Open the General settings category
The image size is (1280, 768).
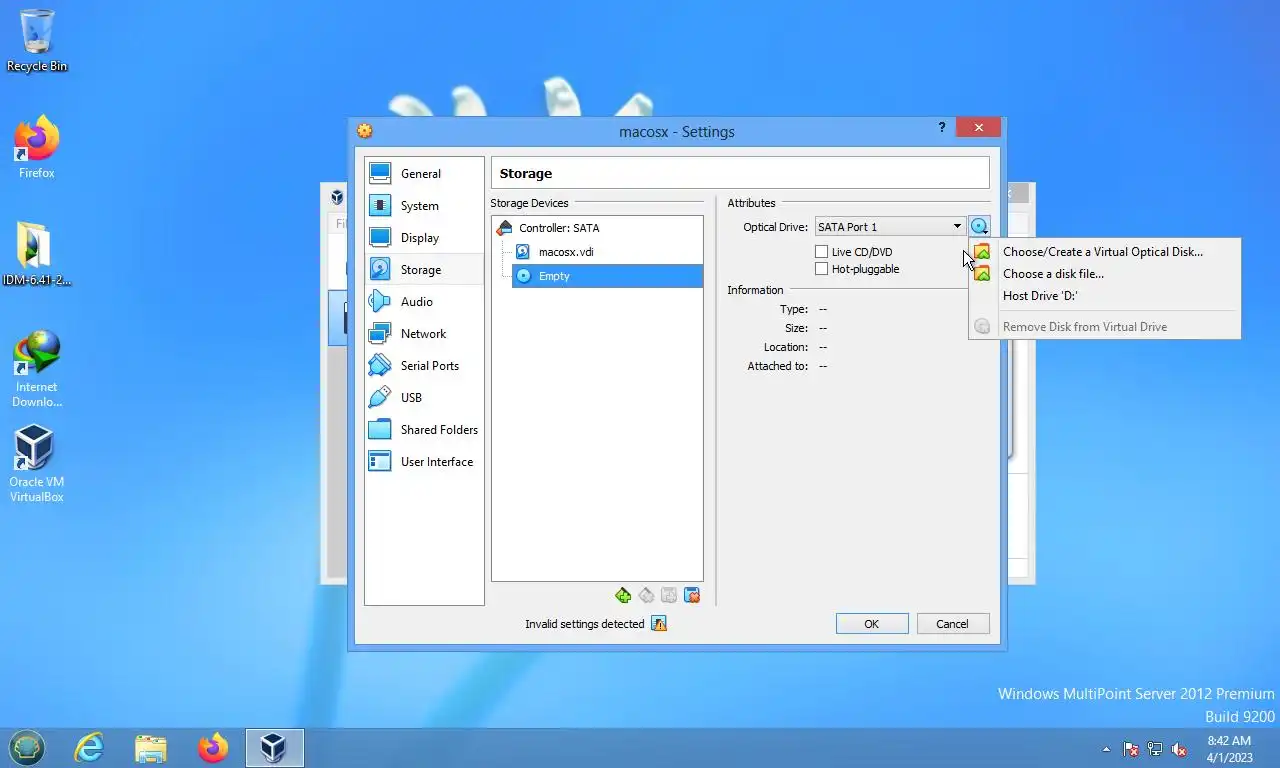424,173
